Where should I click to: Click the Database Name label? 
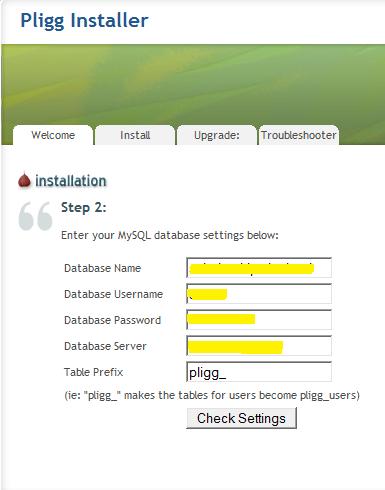pos(103,268)
